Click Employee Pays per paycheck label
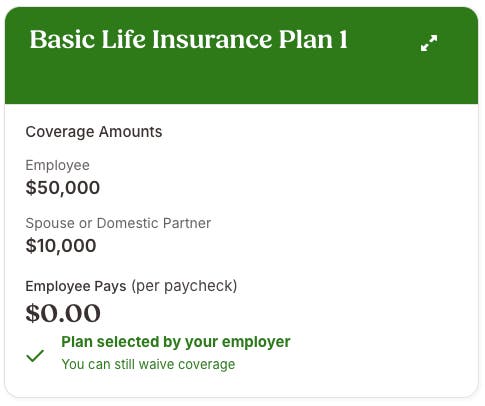This screenshot has width=485, height=406. (x=131, y=286)
